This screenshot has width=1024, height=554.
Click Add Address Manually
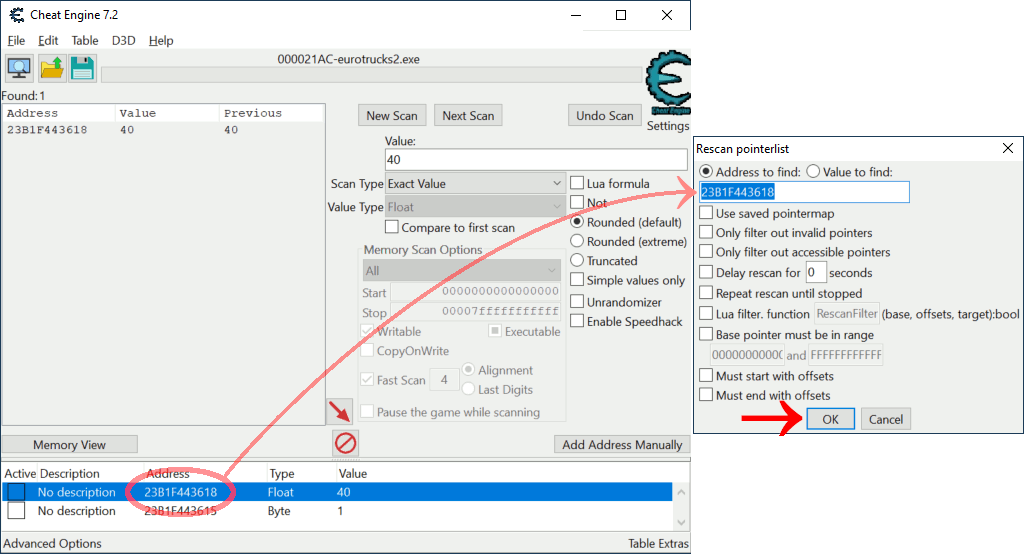tap(622, 445)
